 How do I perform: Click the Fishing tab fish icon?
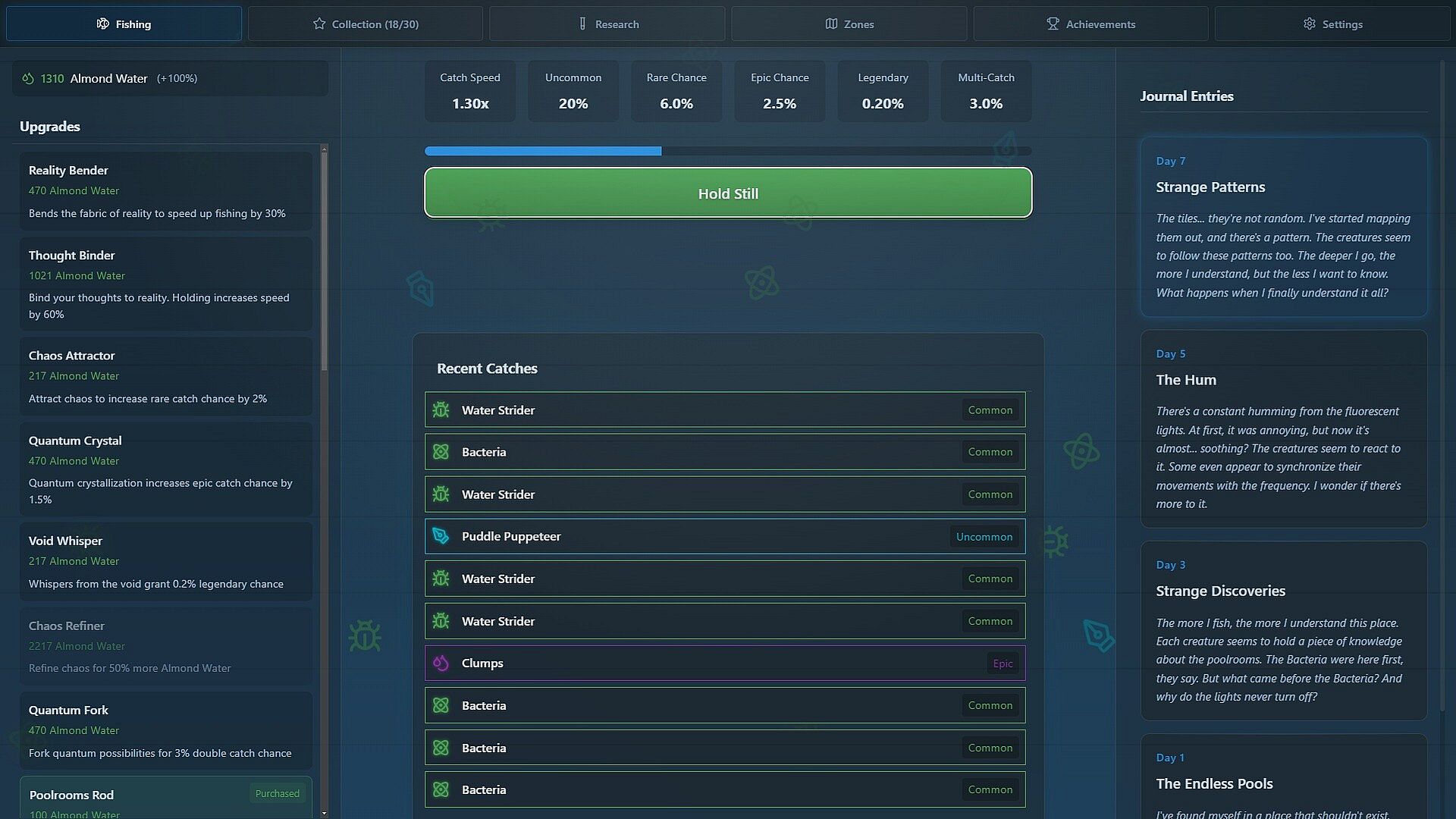pyautogui.click(x=103, y=24)
